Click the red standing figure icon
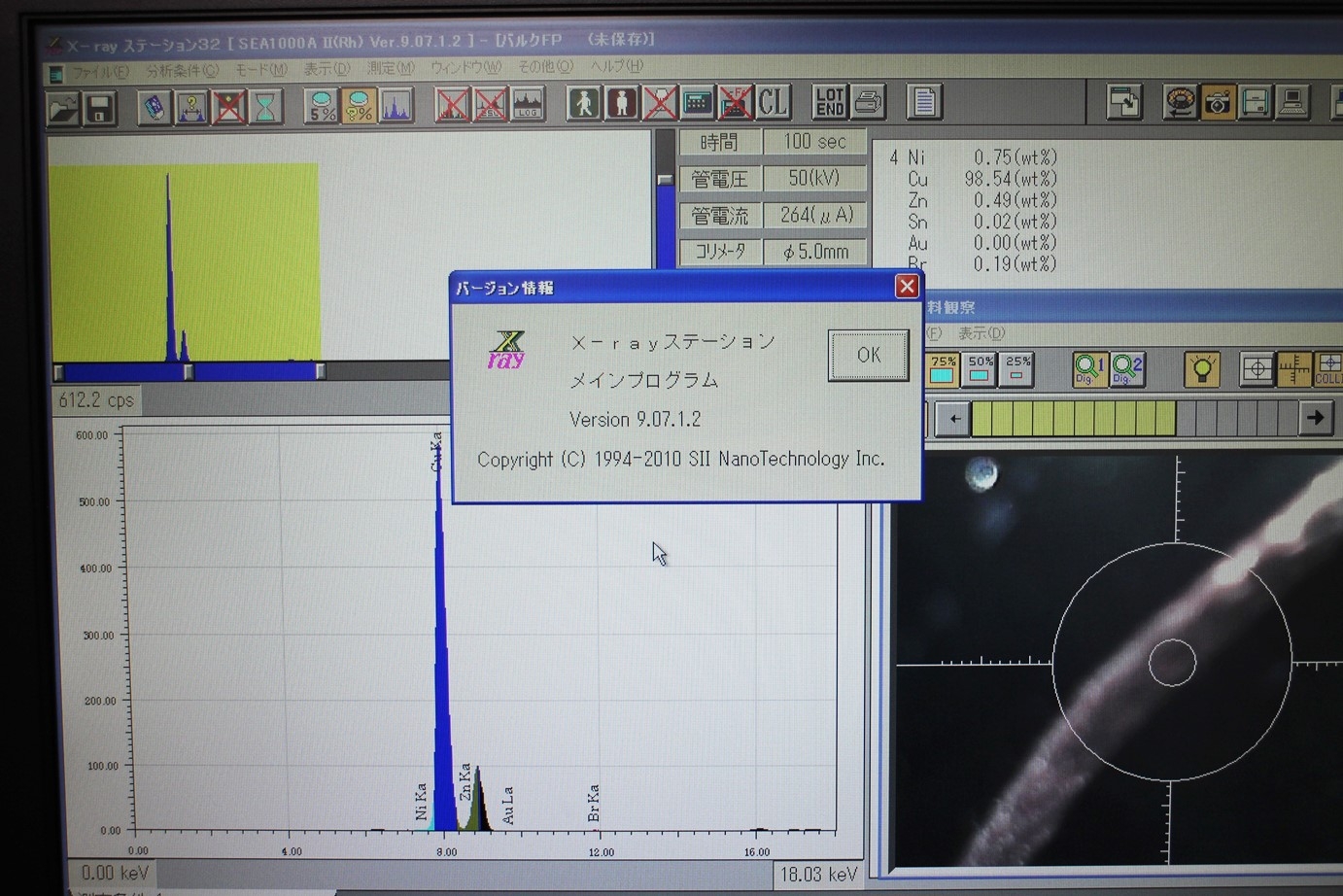This screenshot has width=1343, height=896. 622,103
